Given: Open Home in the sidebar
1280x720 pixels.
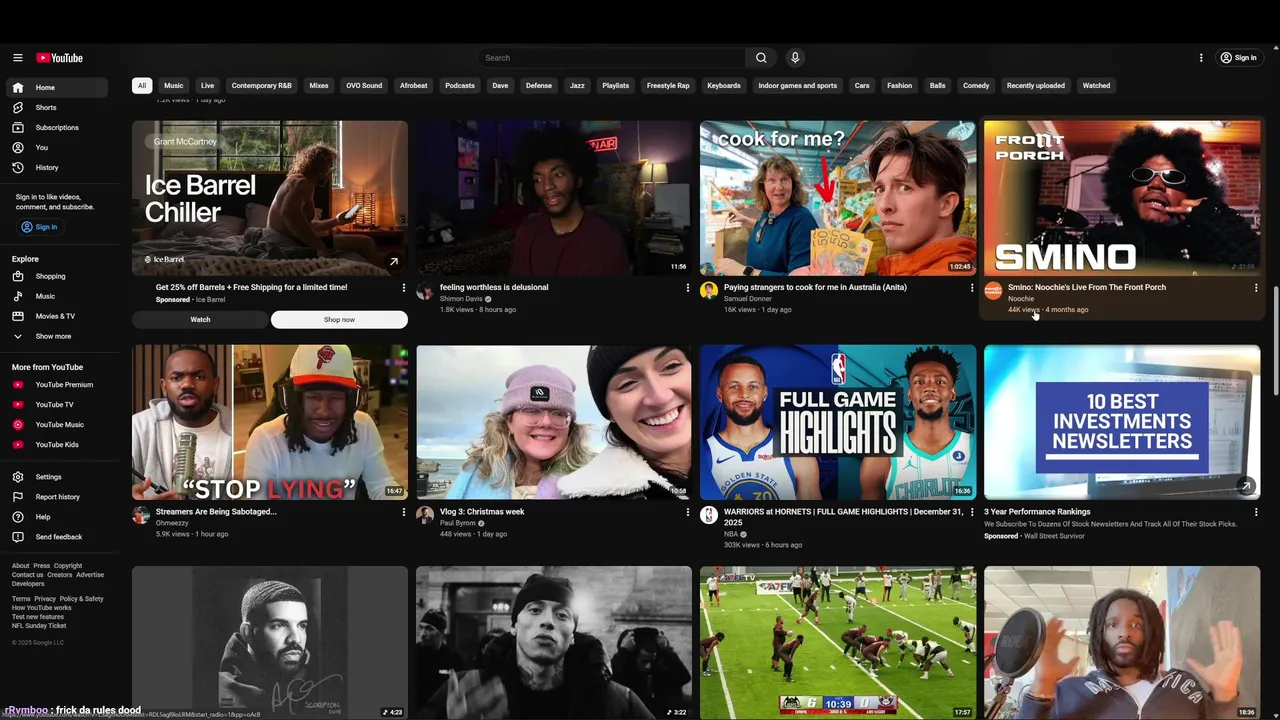Looking at the screenshot, I should (57, 88).
